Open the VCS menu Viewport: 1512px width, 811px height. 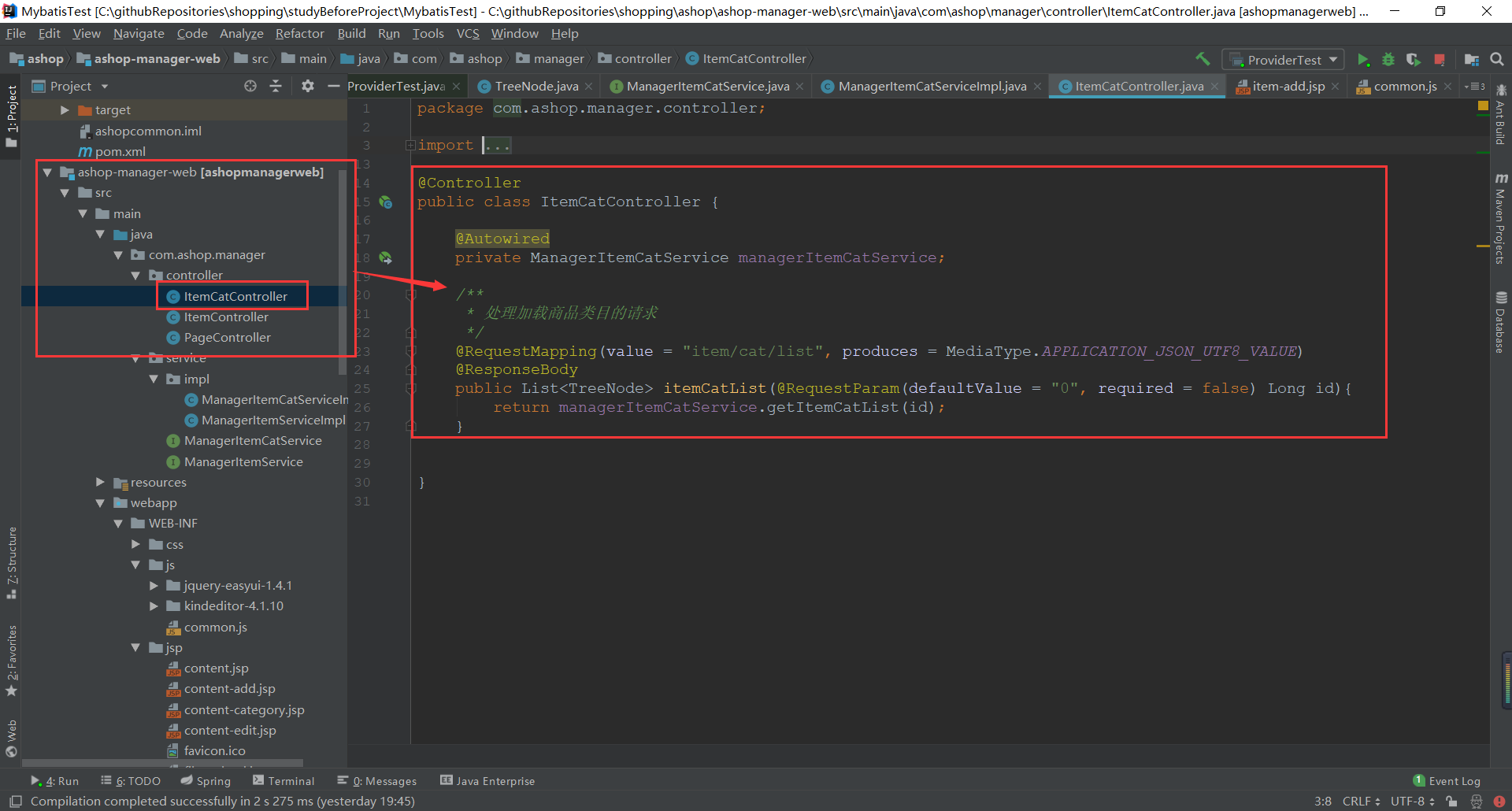click(468, 34)
